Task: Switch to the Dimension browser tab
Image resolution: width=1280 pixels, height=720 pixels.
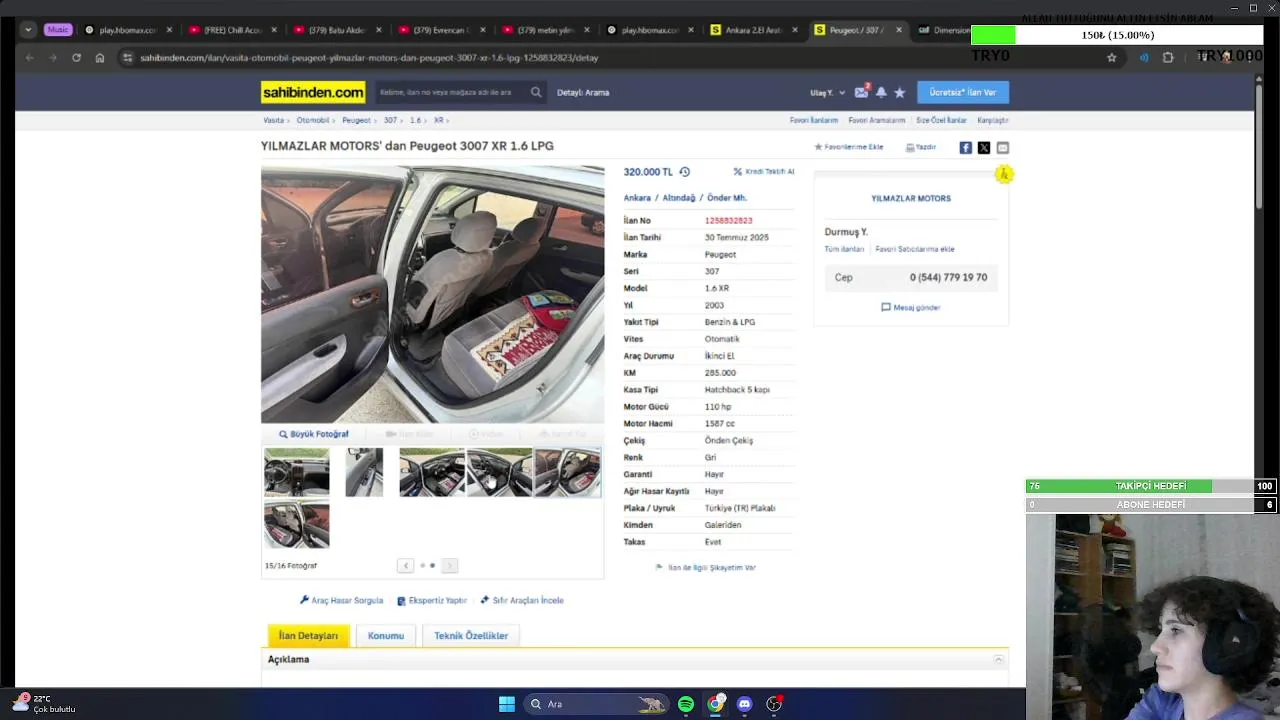Action: coord(943,30)
